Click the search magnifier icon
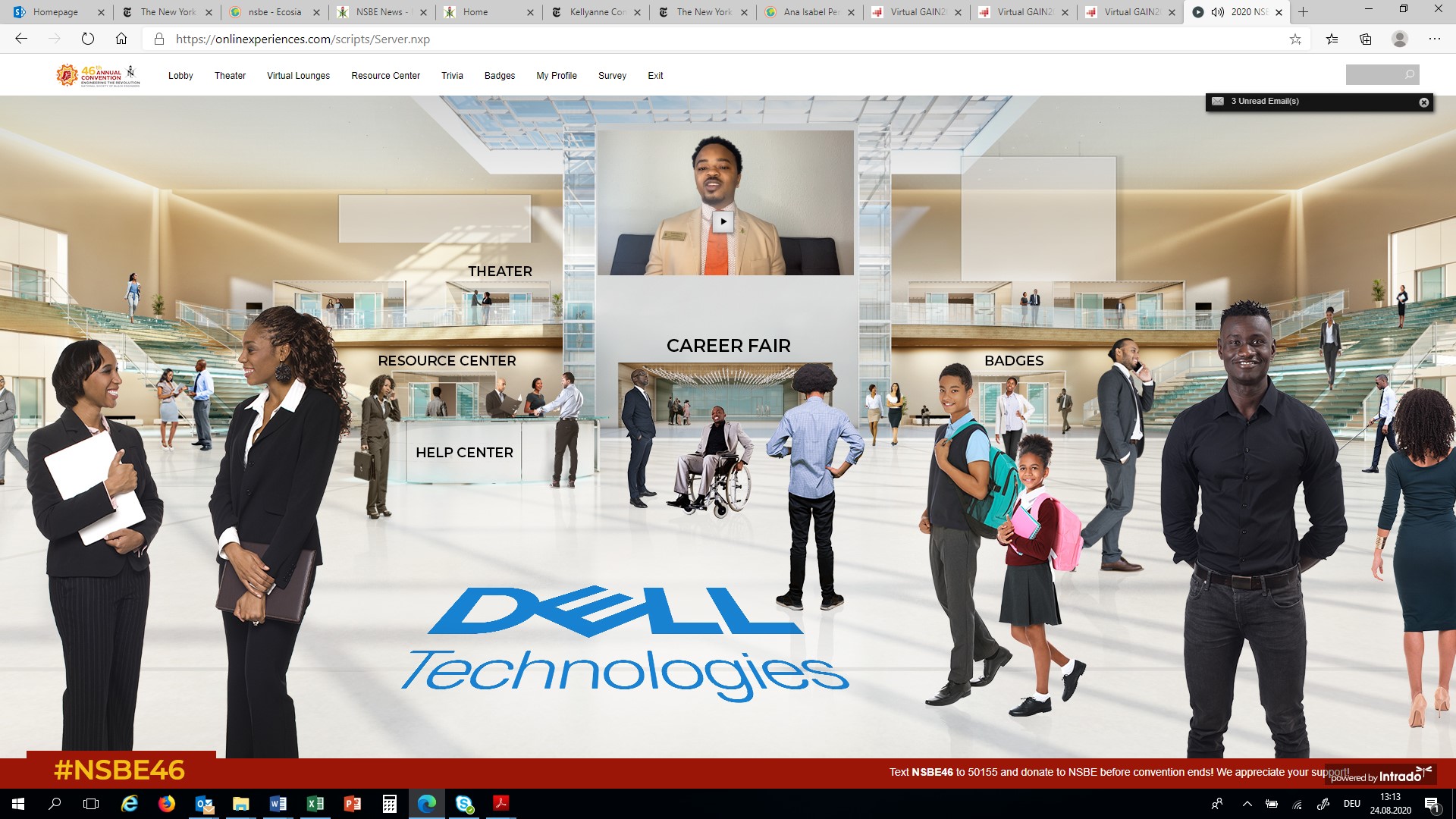 click(x=1410, y=74)
